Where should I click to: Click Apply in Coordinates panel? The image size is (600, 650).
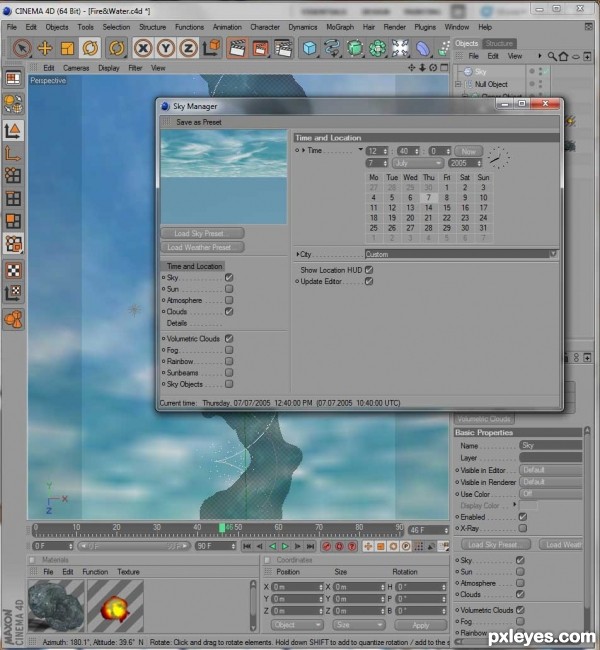[x=421, y=625]
